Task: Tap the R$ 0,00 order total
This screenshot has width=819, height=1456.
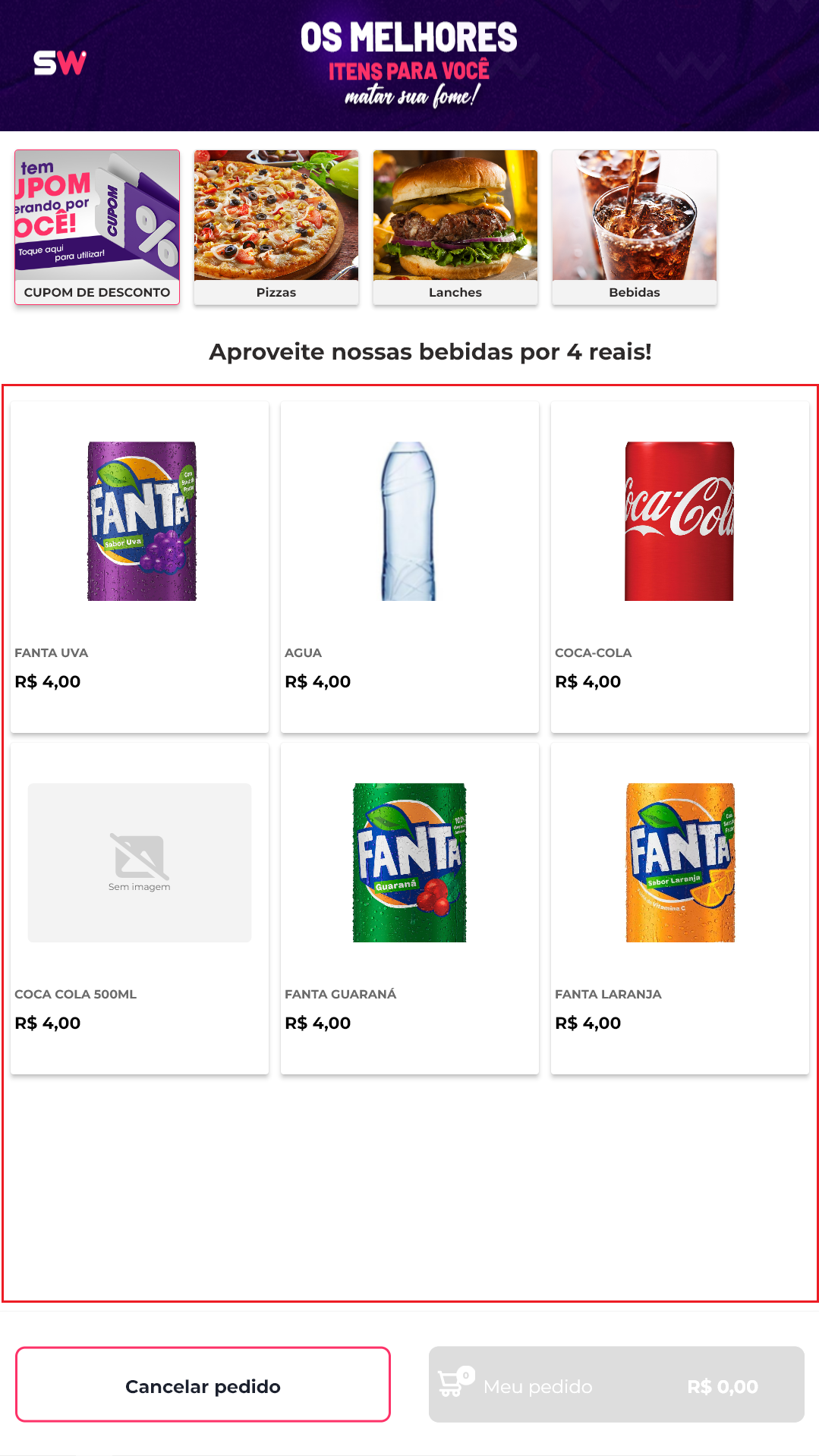Action: [x=723, y=1387]
